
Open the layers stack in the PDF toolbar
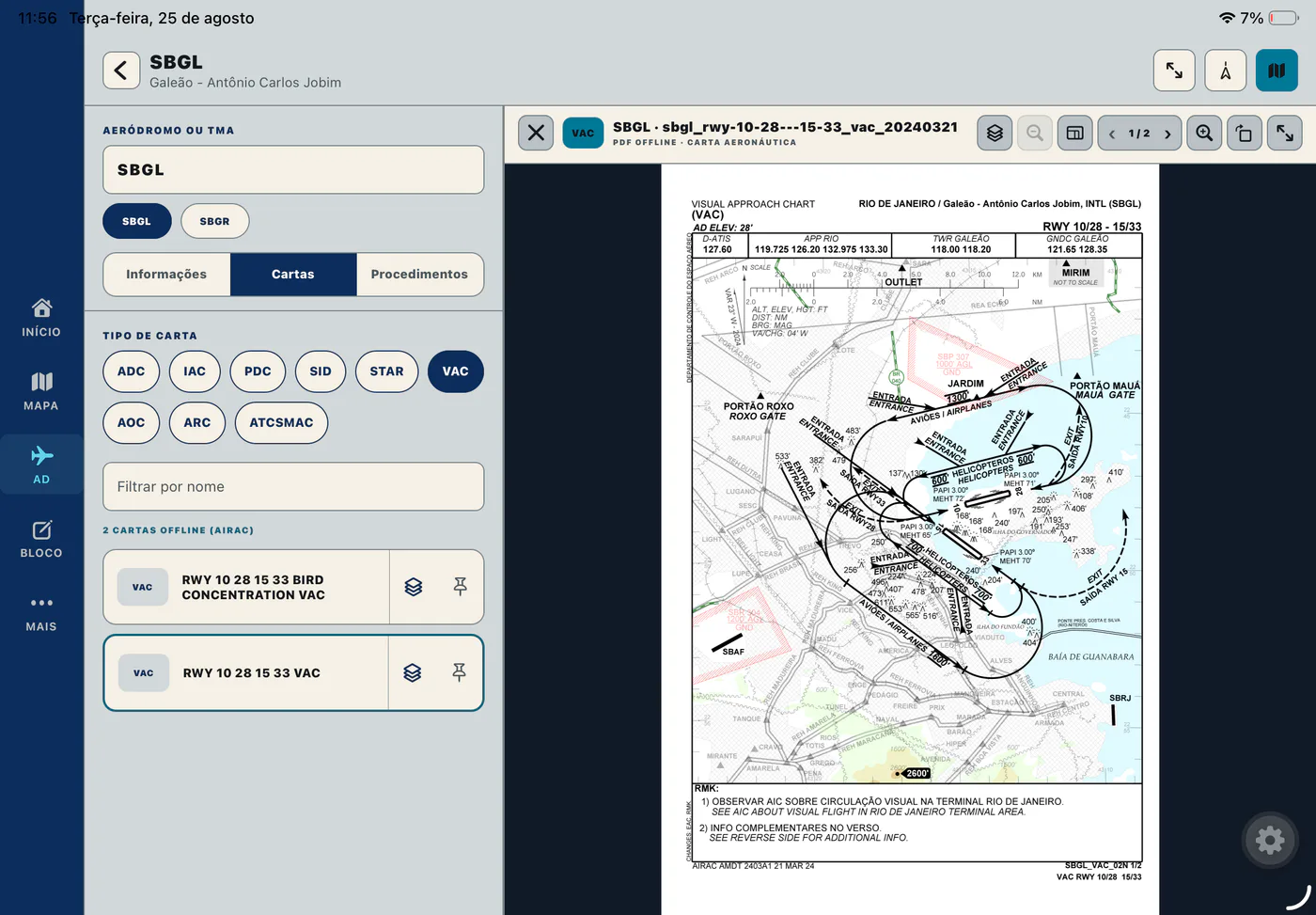(995, 134)
